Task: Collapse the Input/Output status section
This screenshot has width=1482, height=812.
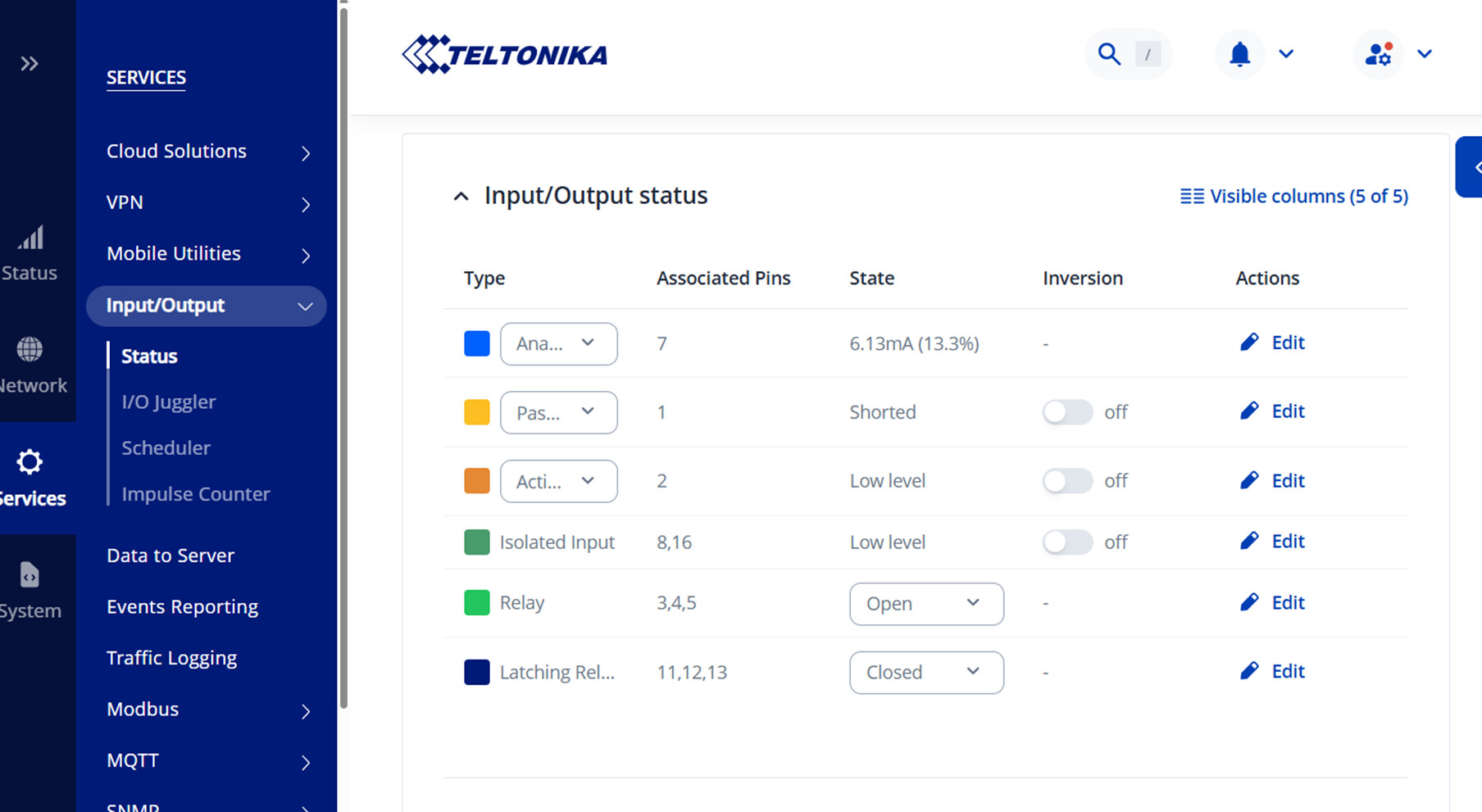Action: 461,197
